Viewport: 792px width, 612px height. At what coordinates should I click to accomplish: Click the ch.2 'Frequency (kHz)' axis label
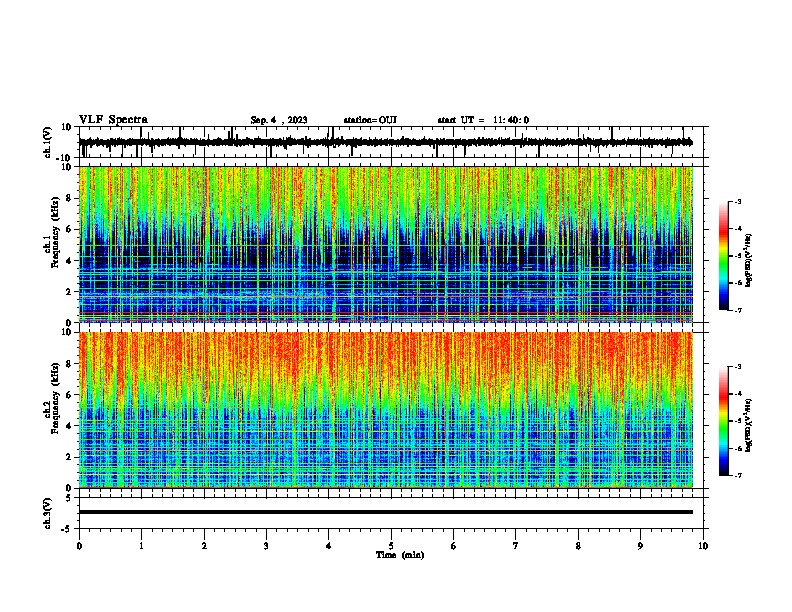pyautogui.click(x=55, y=398)
